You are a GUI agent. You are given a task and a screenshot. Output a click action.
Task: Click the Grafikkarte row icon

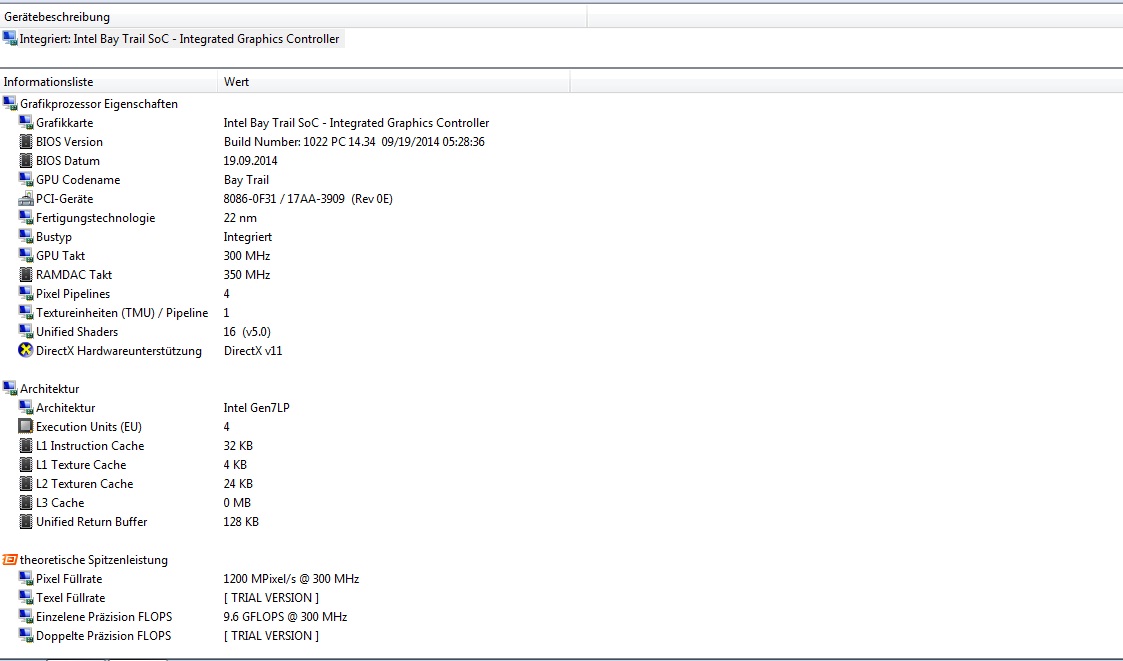pos(26,122)
